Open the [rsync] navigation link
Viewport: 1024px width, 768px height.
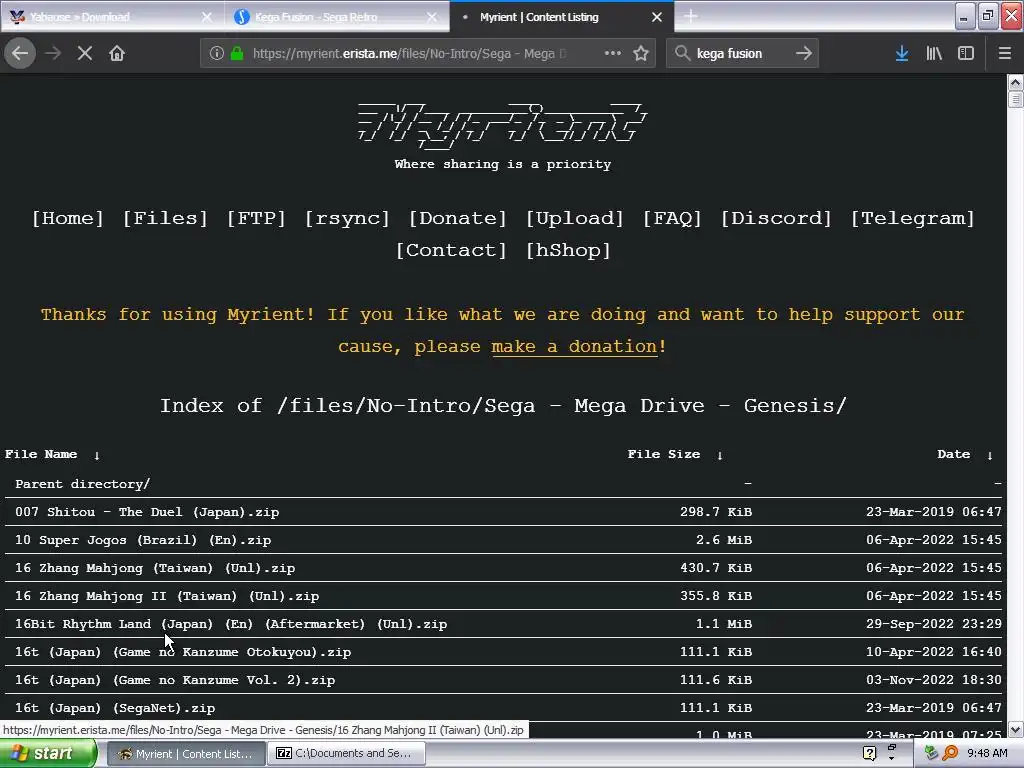(347, 218)
